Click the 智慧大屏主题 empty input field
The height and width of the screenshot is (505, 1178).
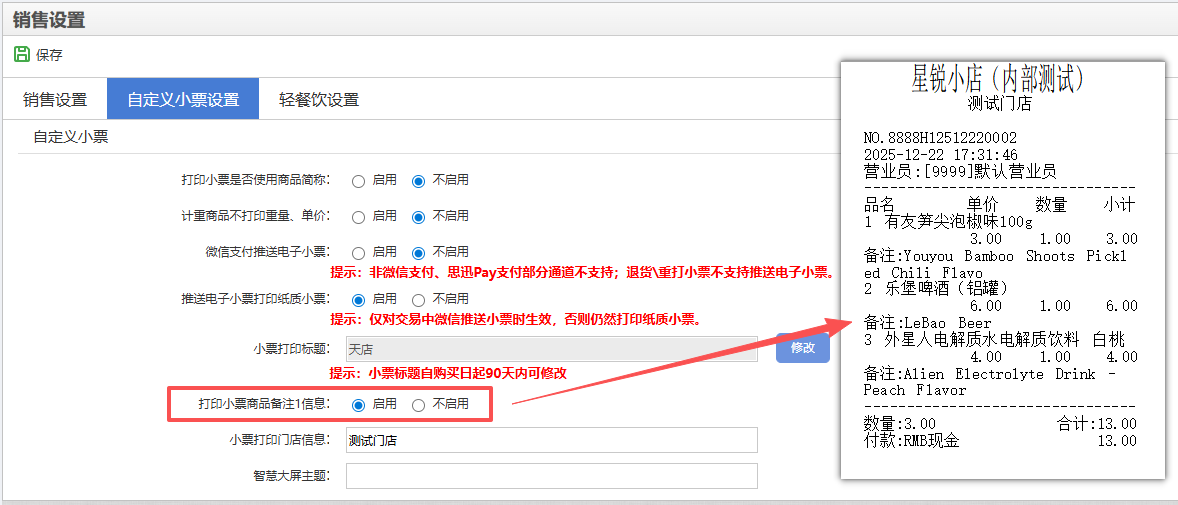coord(551,476)
